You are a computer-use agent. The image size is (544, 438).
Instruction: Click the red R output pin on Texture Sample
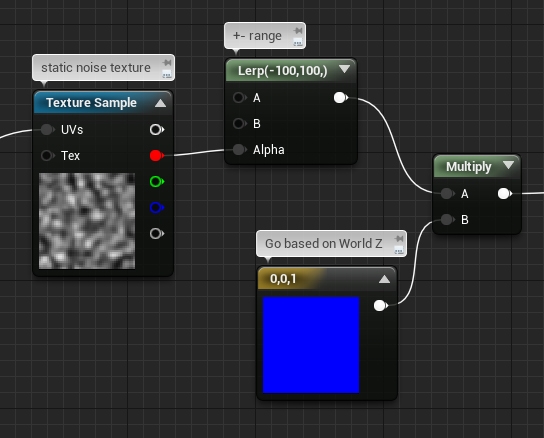click(156, 155)
